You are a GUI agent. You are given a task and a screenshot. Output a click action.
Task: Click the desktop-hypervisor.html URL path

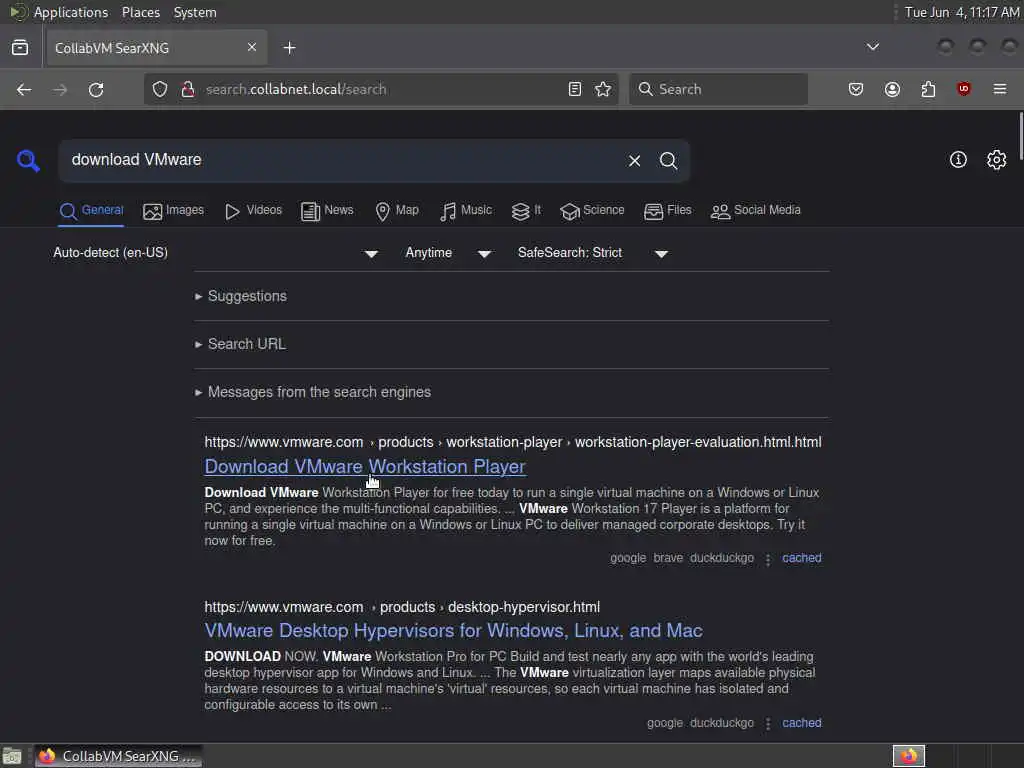pos(524,607)
